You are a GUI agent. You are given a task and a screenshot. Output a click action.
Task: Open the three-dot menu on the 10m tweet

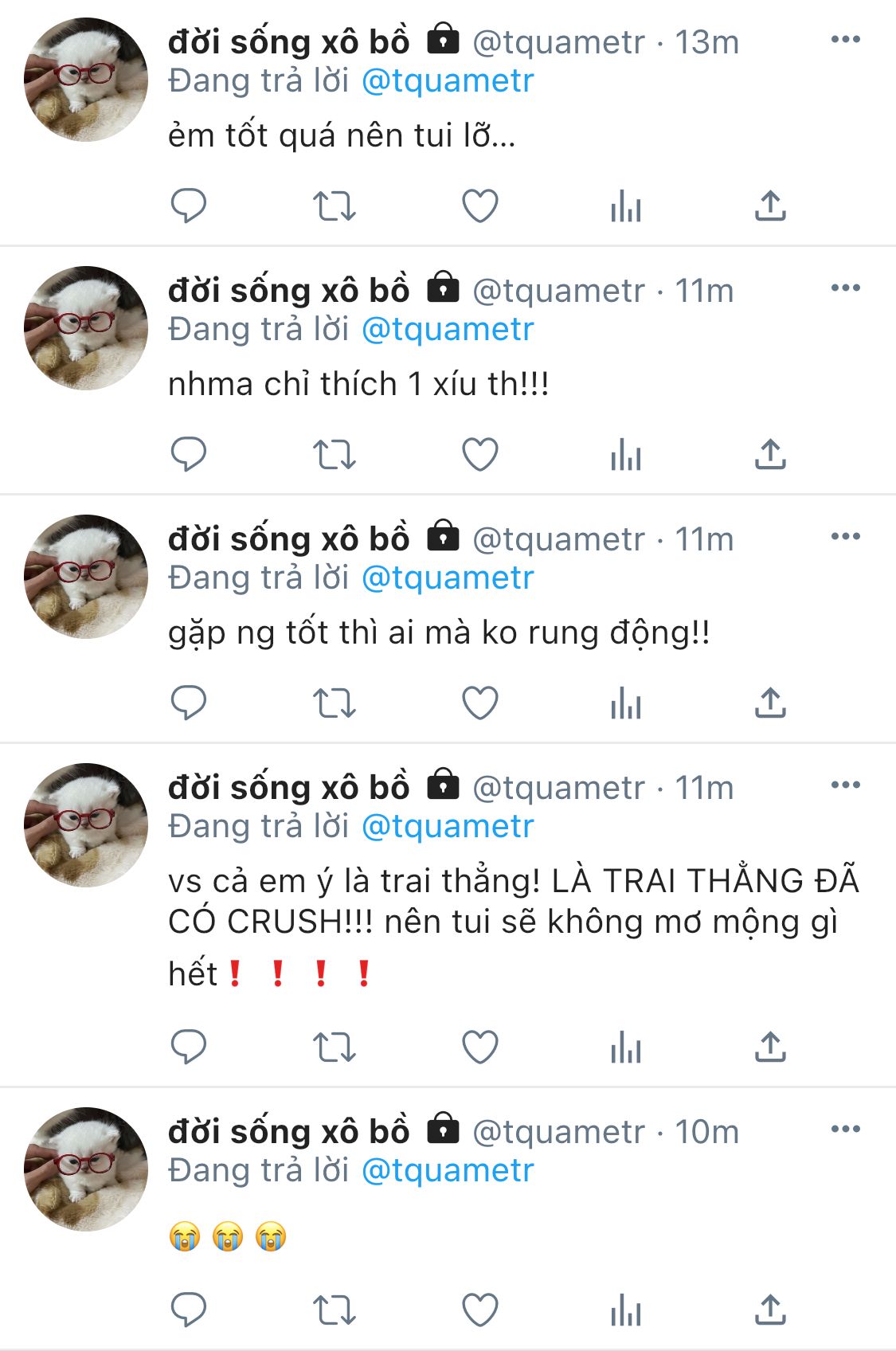coord(845,1129)
